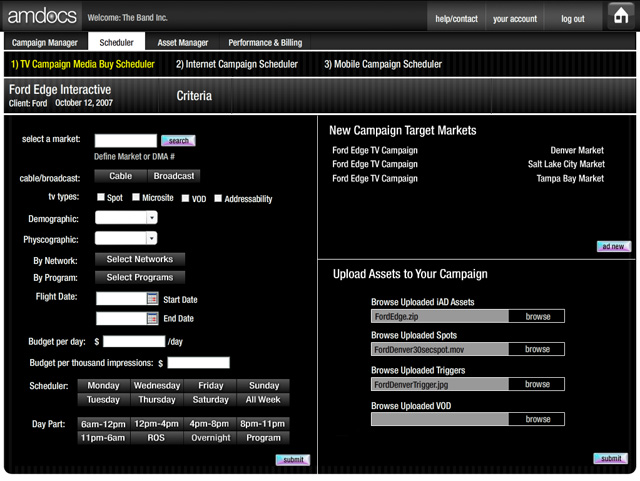Pick the 4pm-8pm day part
The image size is (640, 481).
tap(209, 424)
